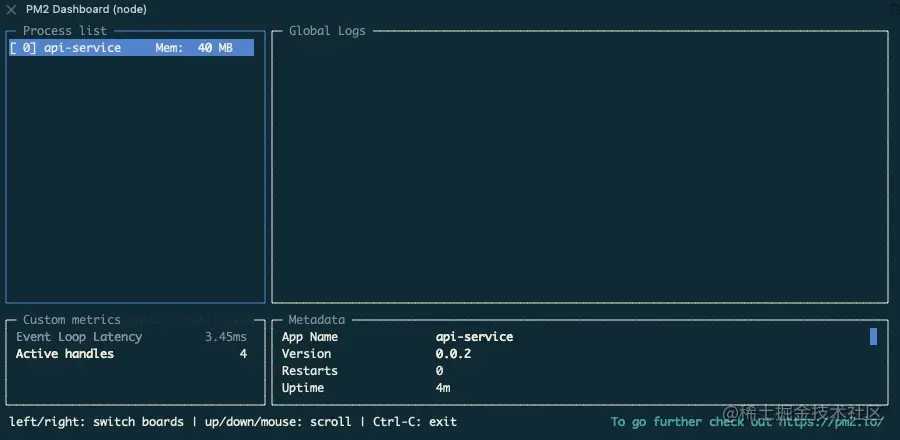Click the Mem: 40 MB value

[x=194, y=48]
